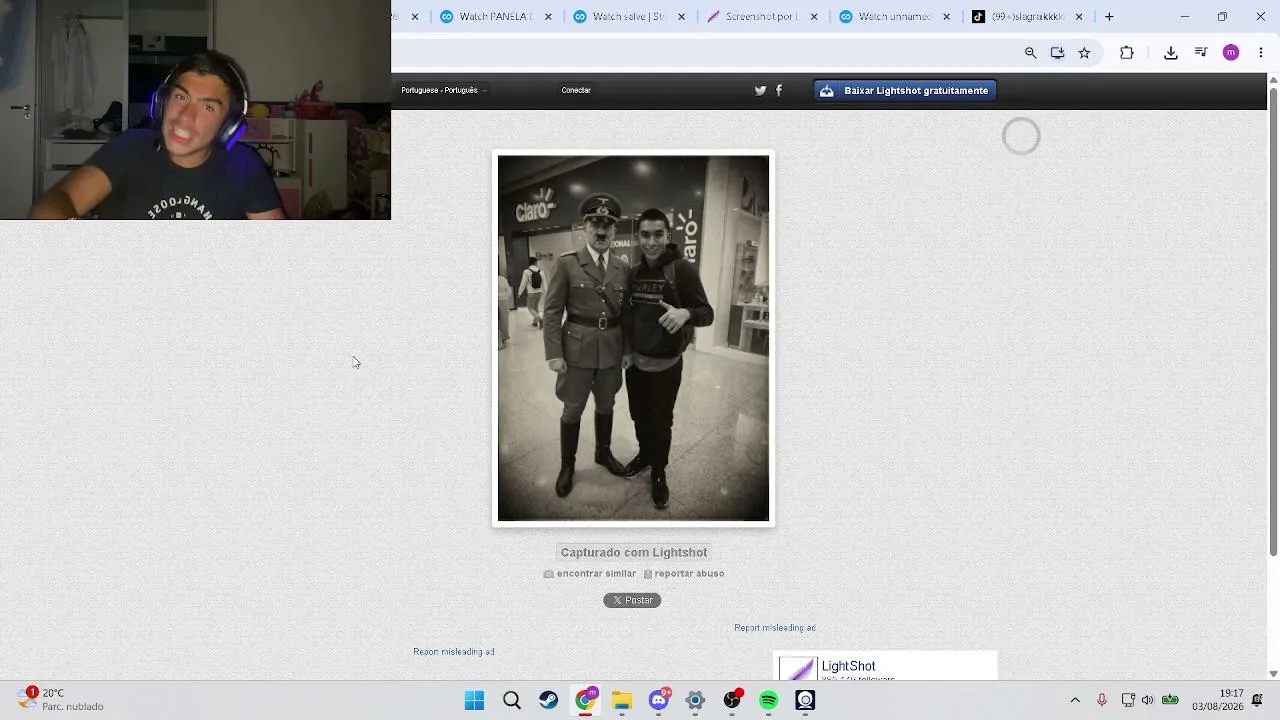Viewport: 1280px width, 720px height.
Task: Click the Report misleading ad link above the LightShot box
Action: click(775, 628)
